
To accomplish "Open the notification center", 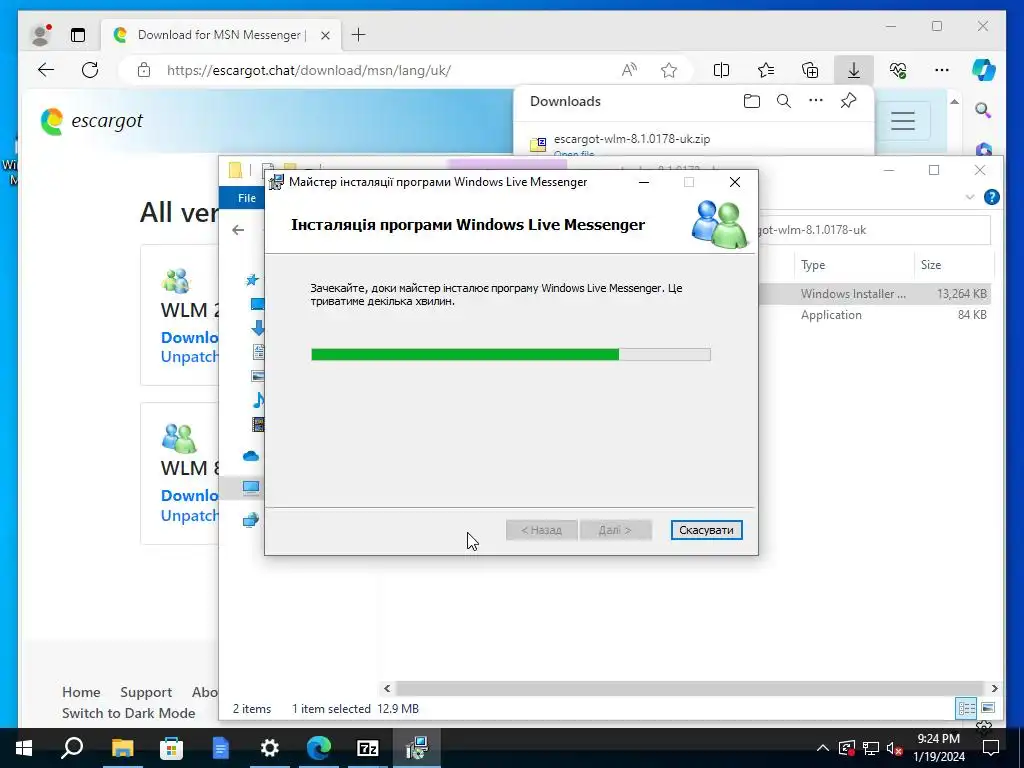I will (991, 748).
